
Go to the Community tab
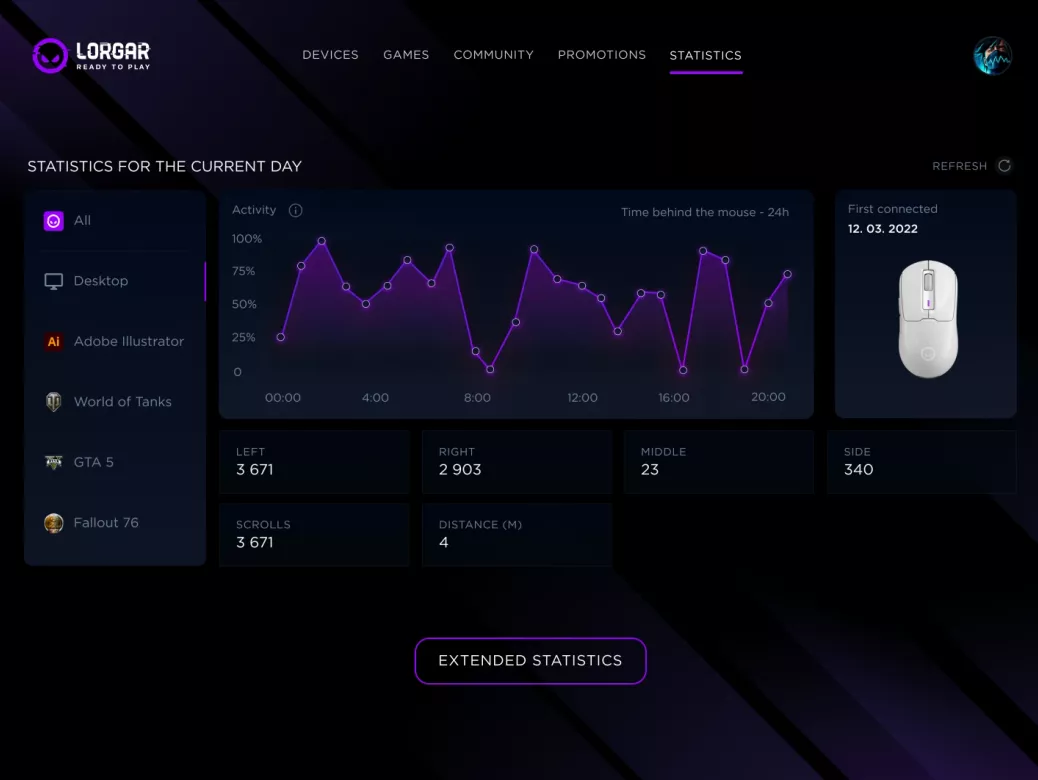pyautogui.click(x=493, y=55)
